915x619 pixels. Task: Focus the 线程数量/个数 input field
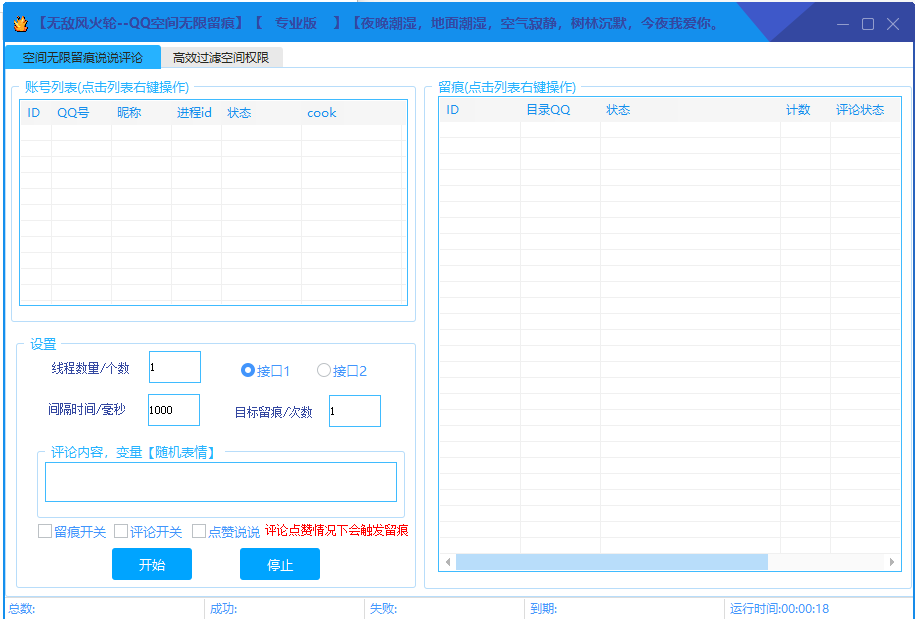point(174,367)
